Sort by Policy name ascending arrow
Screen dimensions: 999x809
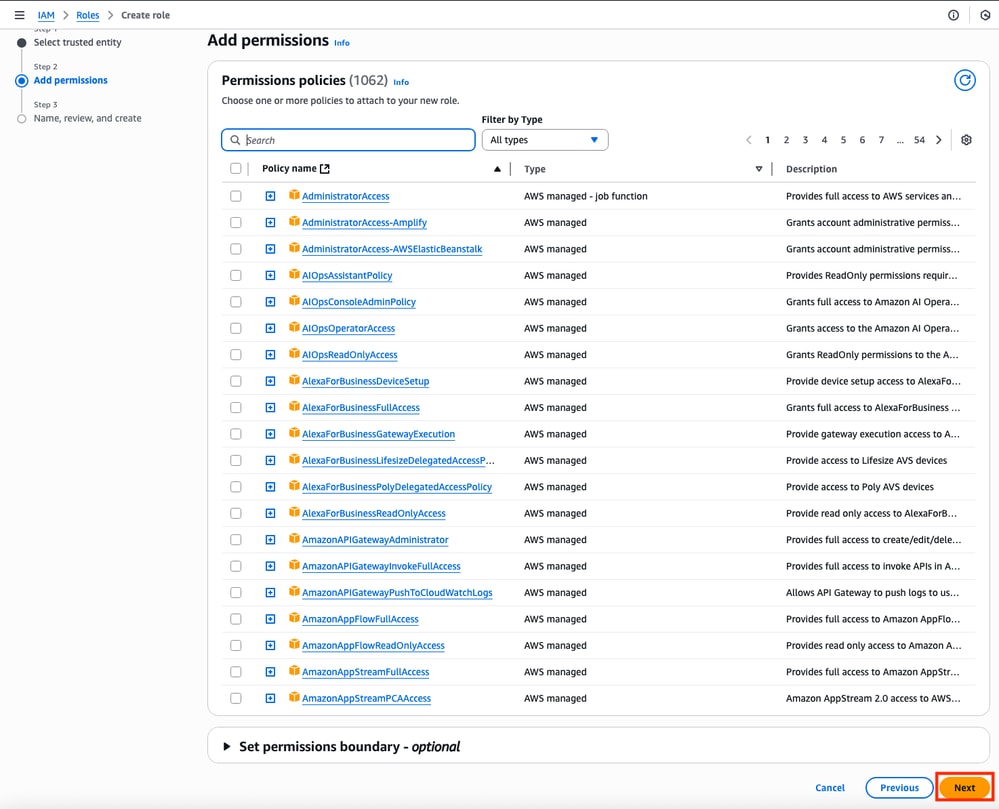pos(497,169)
